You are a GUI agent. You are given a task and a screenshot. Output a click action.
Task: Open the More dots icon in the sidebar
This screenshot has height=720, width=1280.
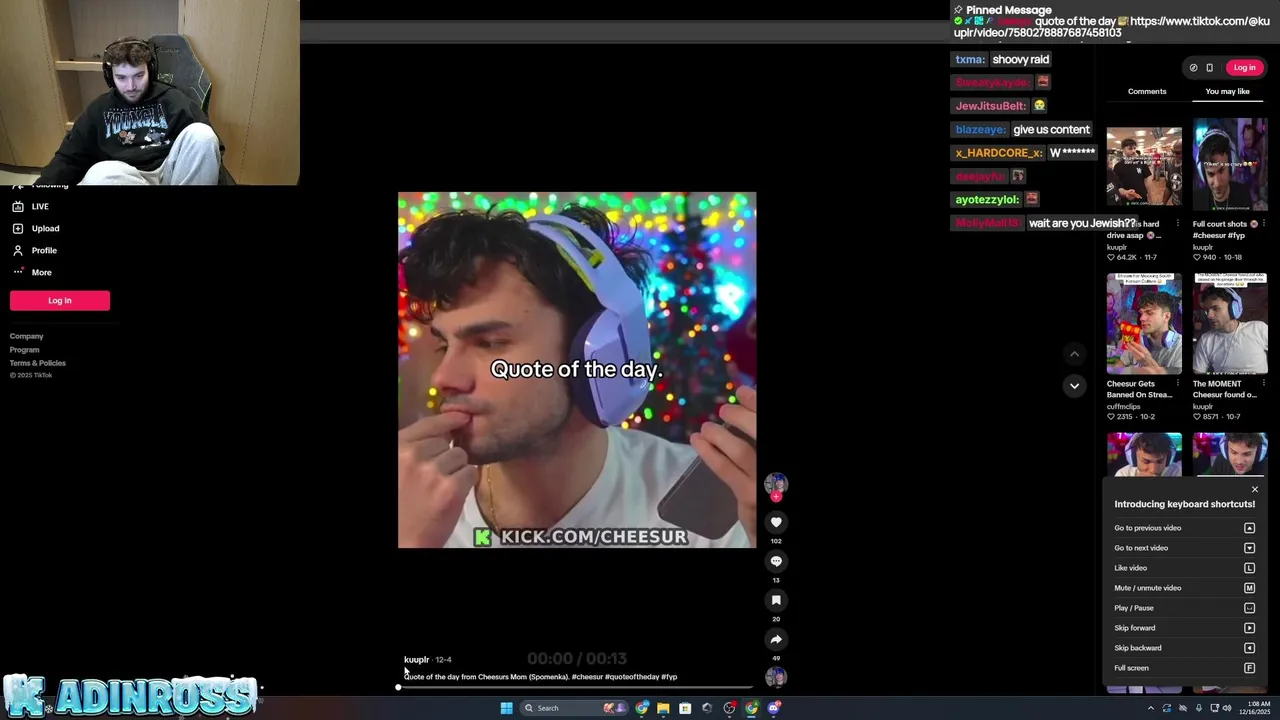point(18,272)
